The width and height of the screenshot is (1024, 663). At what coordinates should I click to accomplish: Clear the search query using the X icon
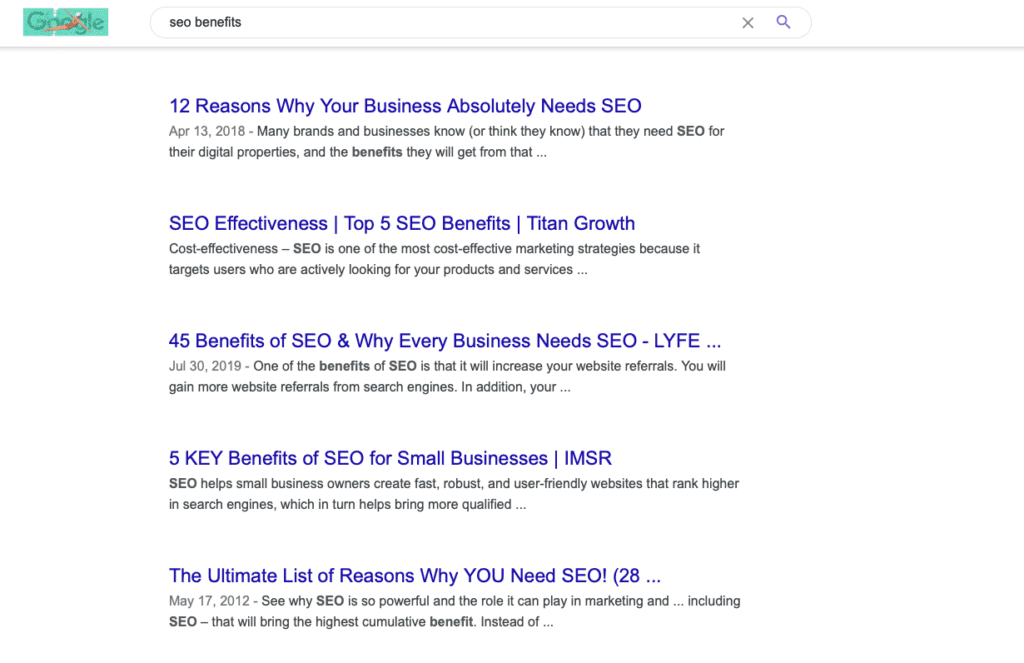coord(747,22)
